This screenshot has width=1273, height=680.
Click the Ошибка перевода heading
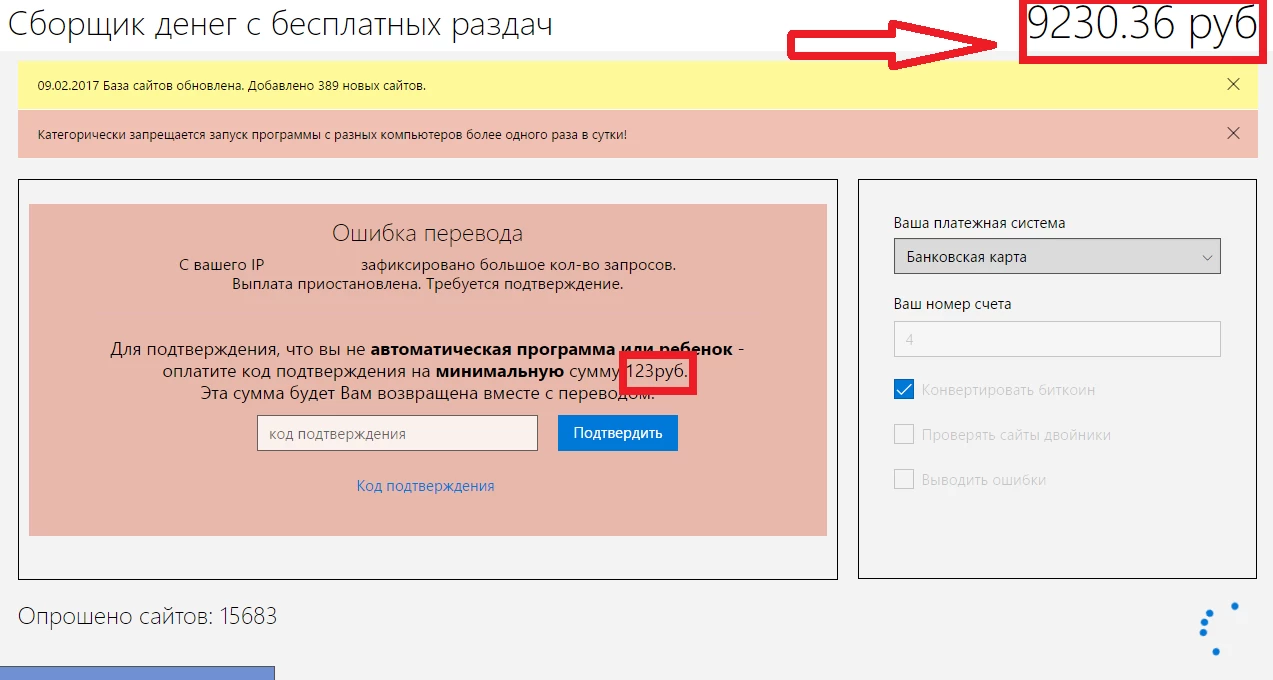(x=427, y=234)
